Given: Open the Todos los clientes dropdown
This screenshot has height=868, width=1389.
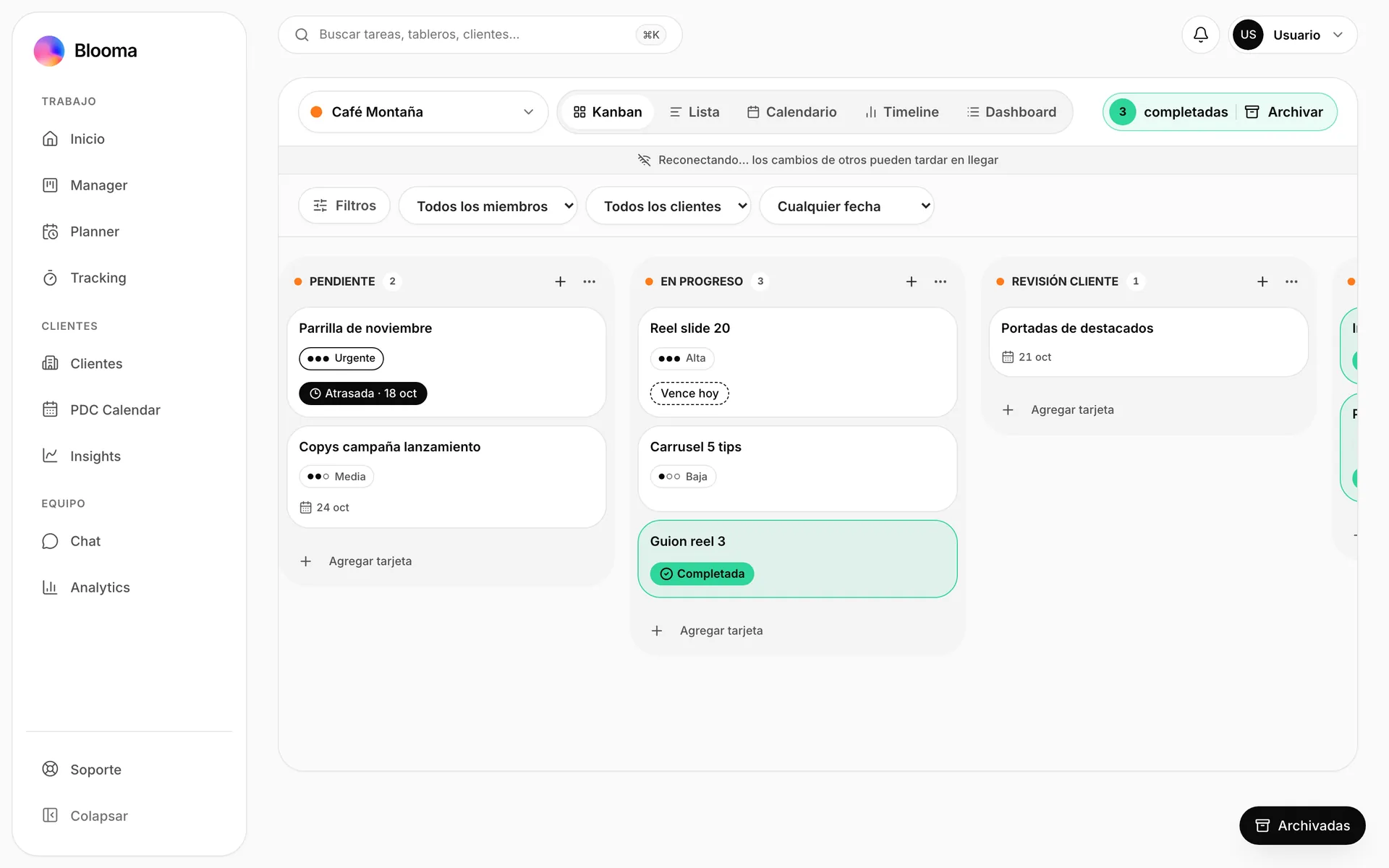Looking at the screenshot, I should click(668, 206).
